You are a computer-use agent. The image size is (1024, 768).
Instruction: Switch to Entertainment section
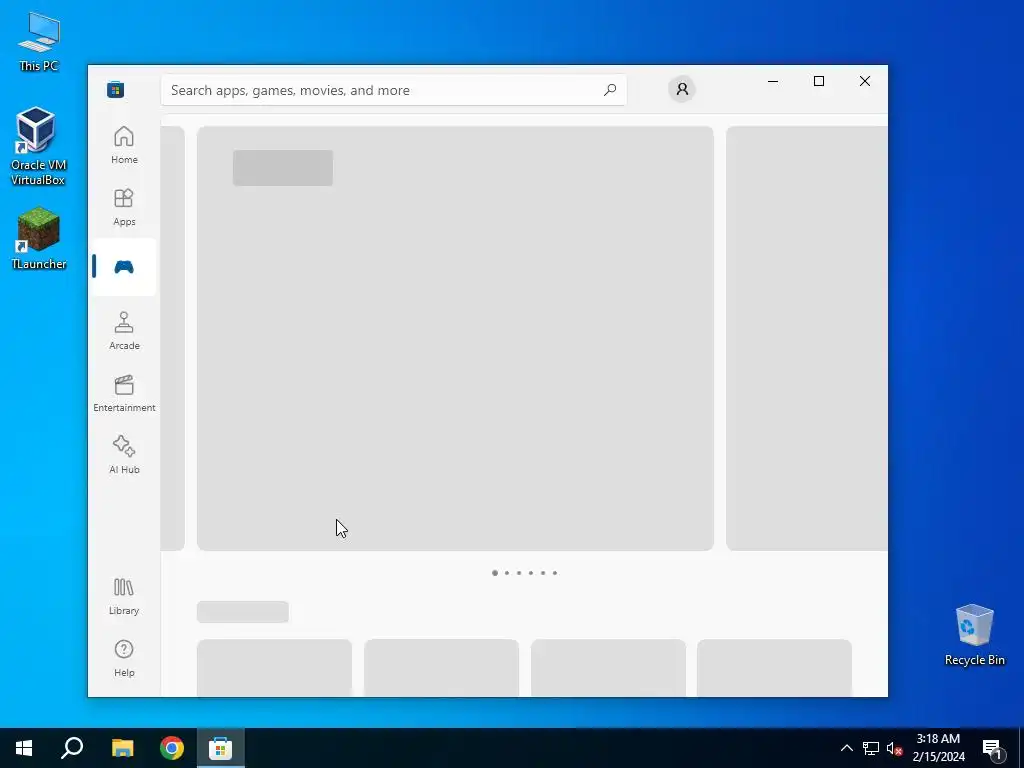124,393
